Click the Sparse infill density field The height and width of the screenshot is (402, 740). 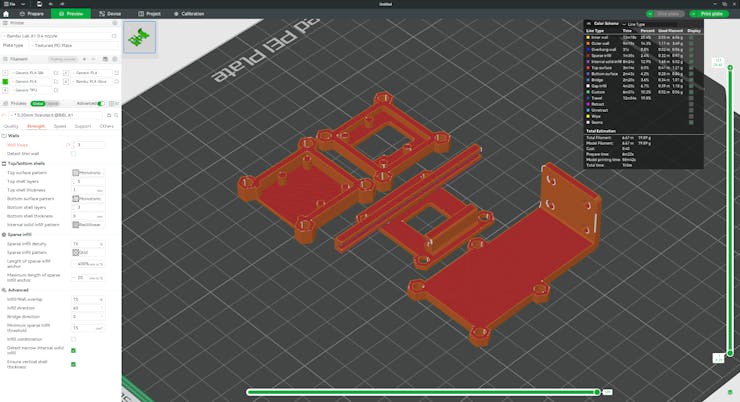point(88,244)
